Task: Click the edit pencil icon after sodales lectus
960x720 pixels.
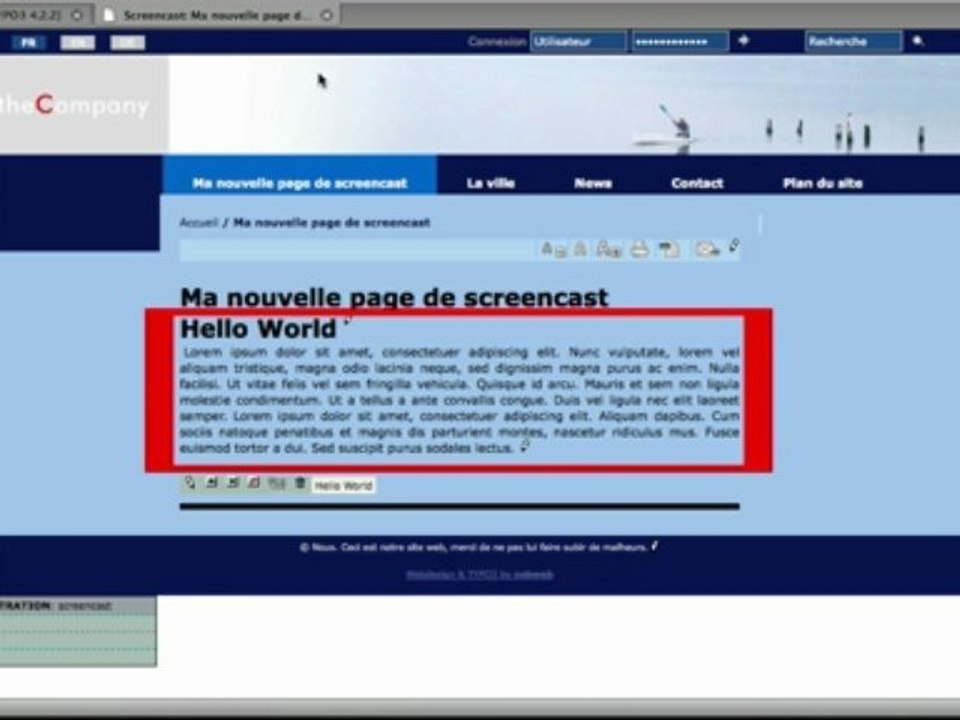Action: click(525, 446)
